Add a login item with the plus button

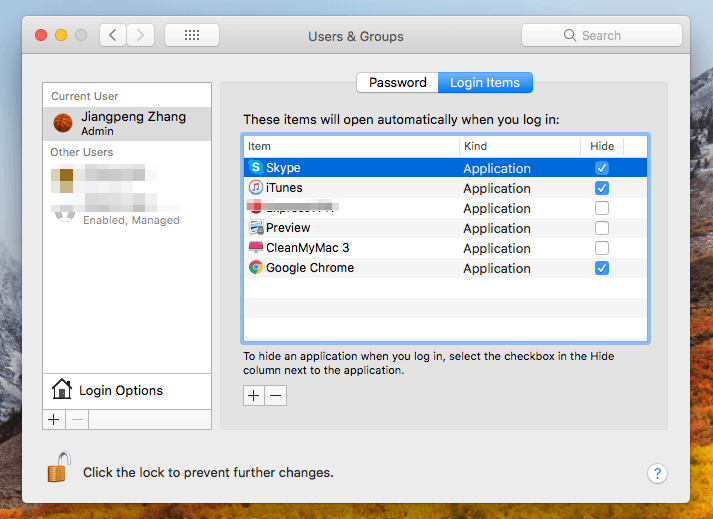click(x=254, y=396)
